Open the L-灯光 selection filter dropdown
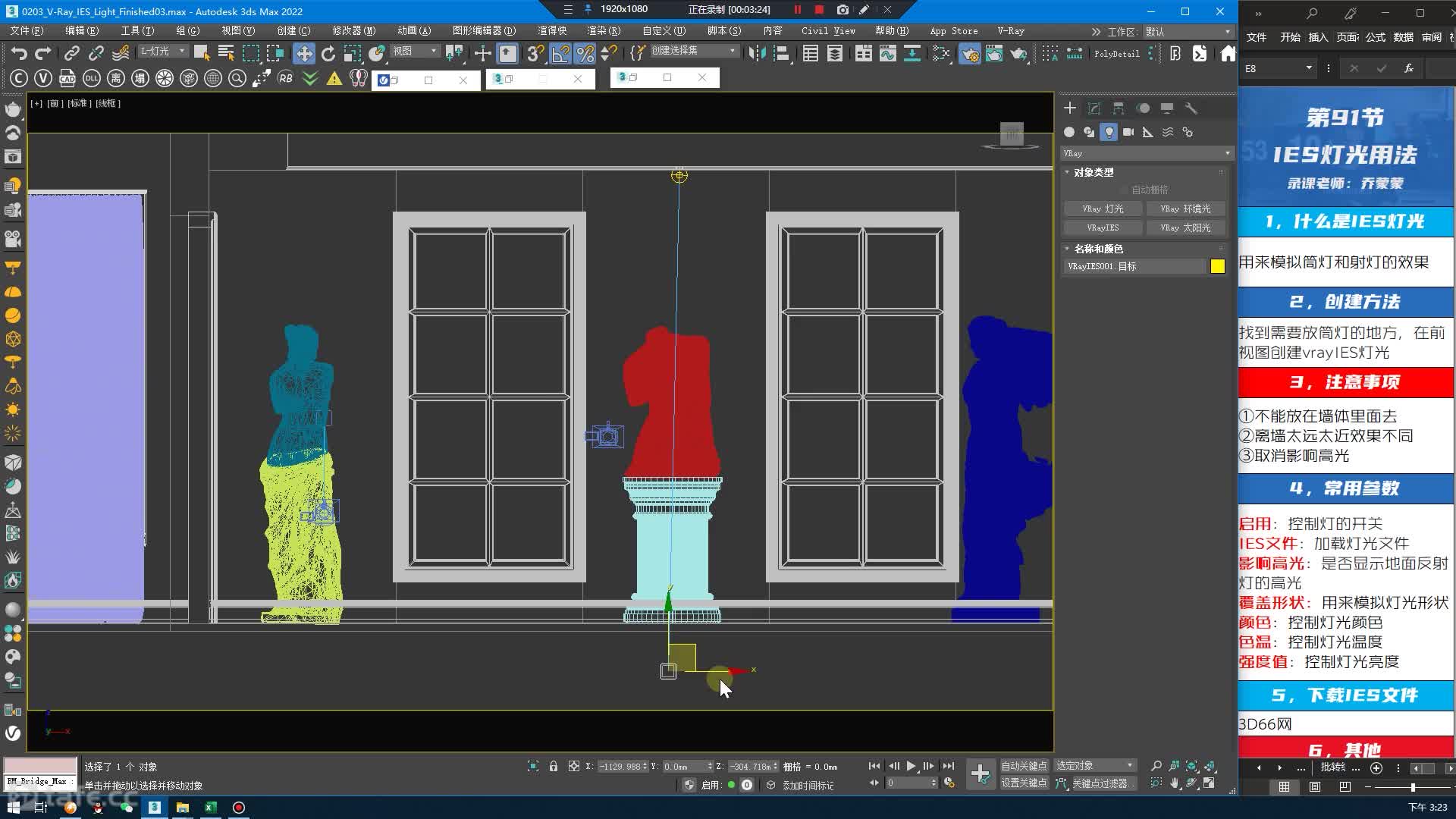The height and width of the screenshot is (819, 1456). point(162,51)
